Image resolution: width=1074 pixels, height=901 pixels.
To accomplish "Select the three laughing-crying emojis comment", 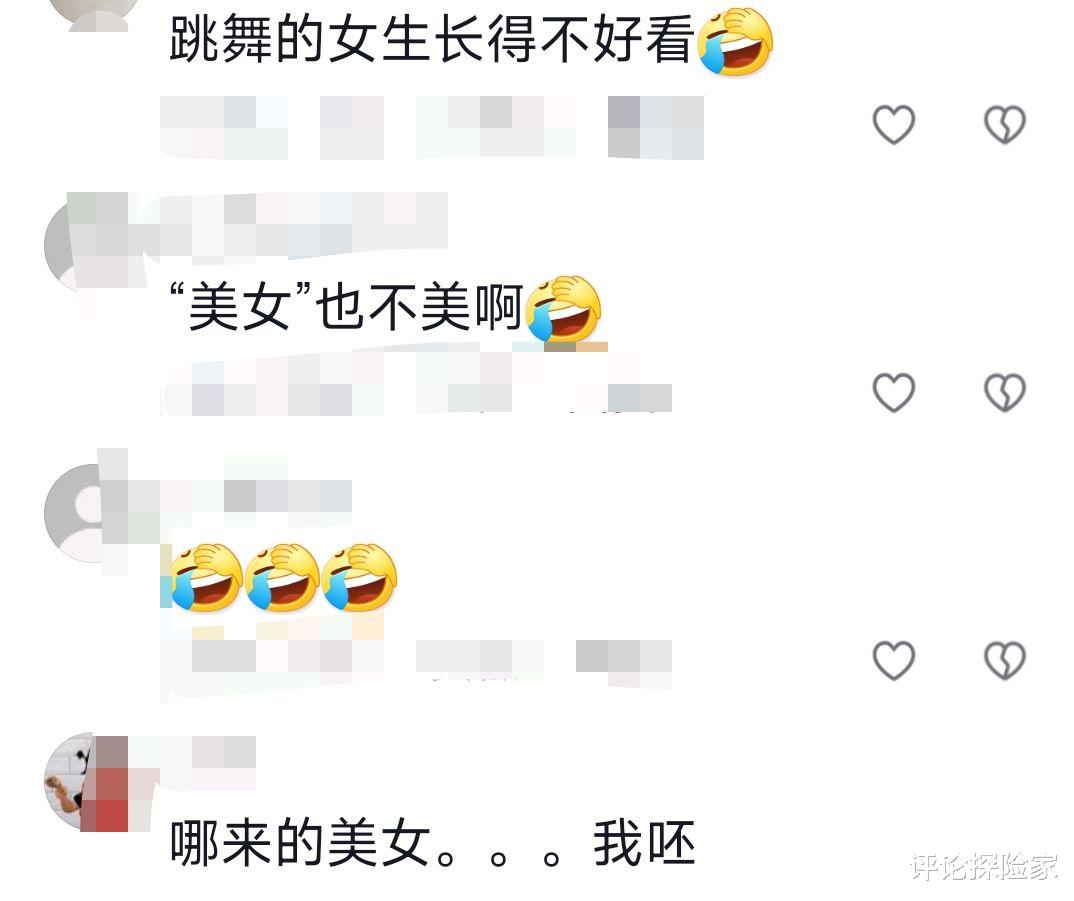I will 283,577.
